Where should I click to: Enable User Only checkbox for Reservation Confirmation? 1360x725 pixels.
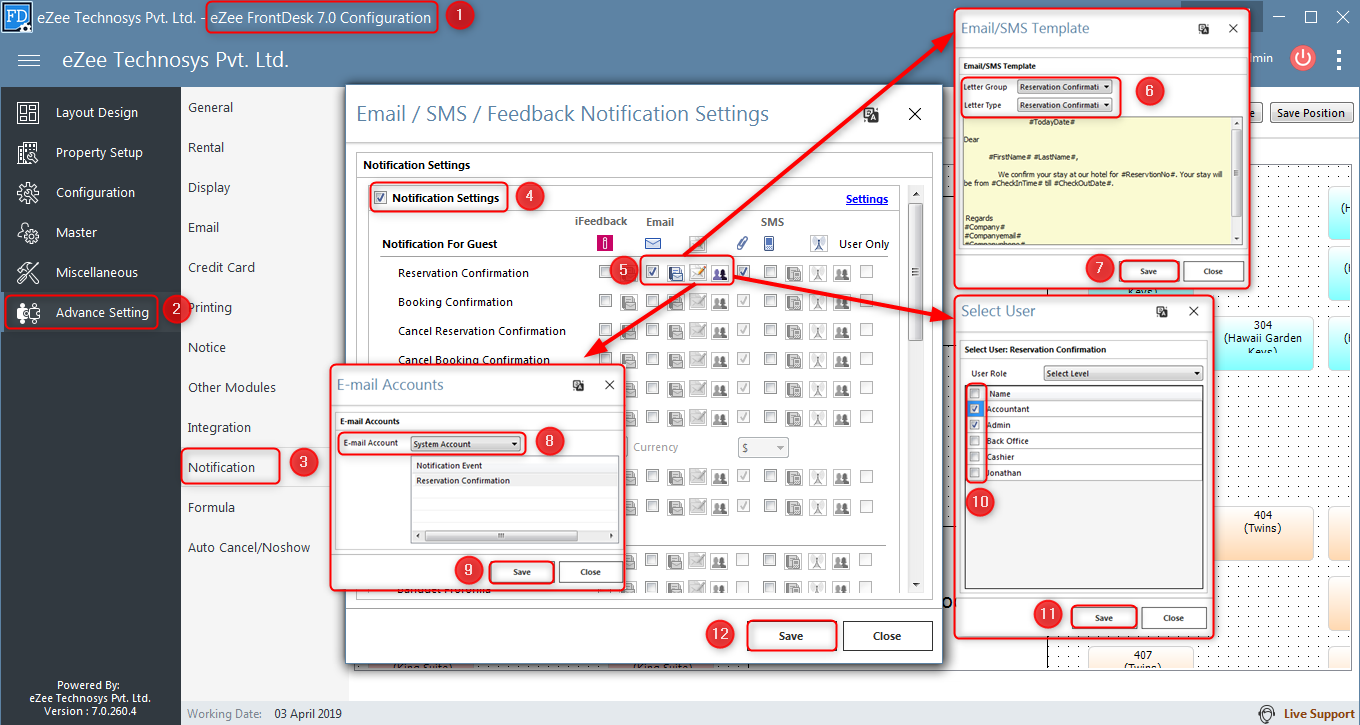coord(866,272)
